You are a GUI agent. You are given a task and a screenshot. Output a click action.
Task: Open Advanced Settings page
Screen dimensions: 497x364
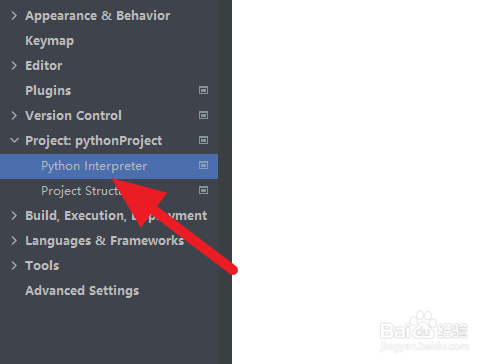click(x=82, y=291)
